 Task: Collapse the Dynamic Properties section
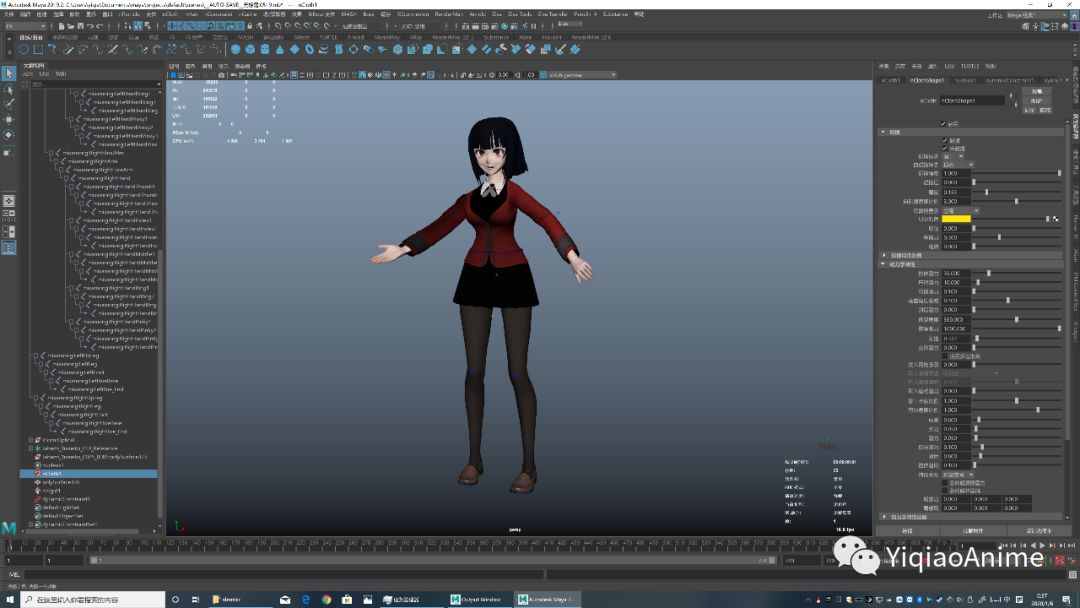point(971,264)
